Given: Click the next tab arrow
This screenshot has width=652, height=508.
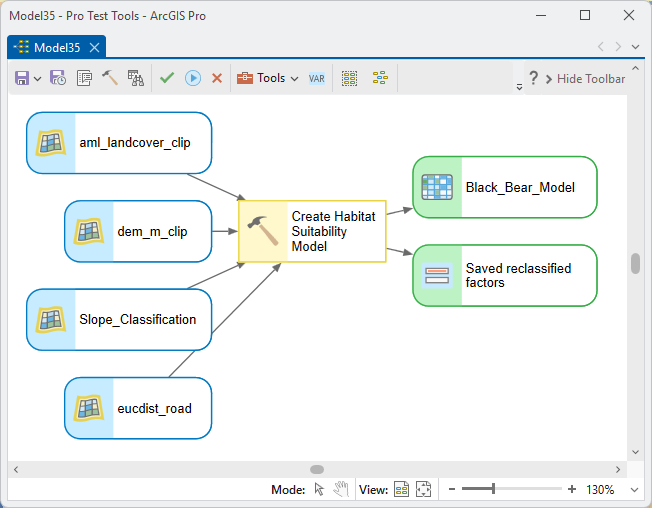Looking at the screenshot, I should pyautogui.click(x=618, y=47).
